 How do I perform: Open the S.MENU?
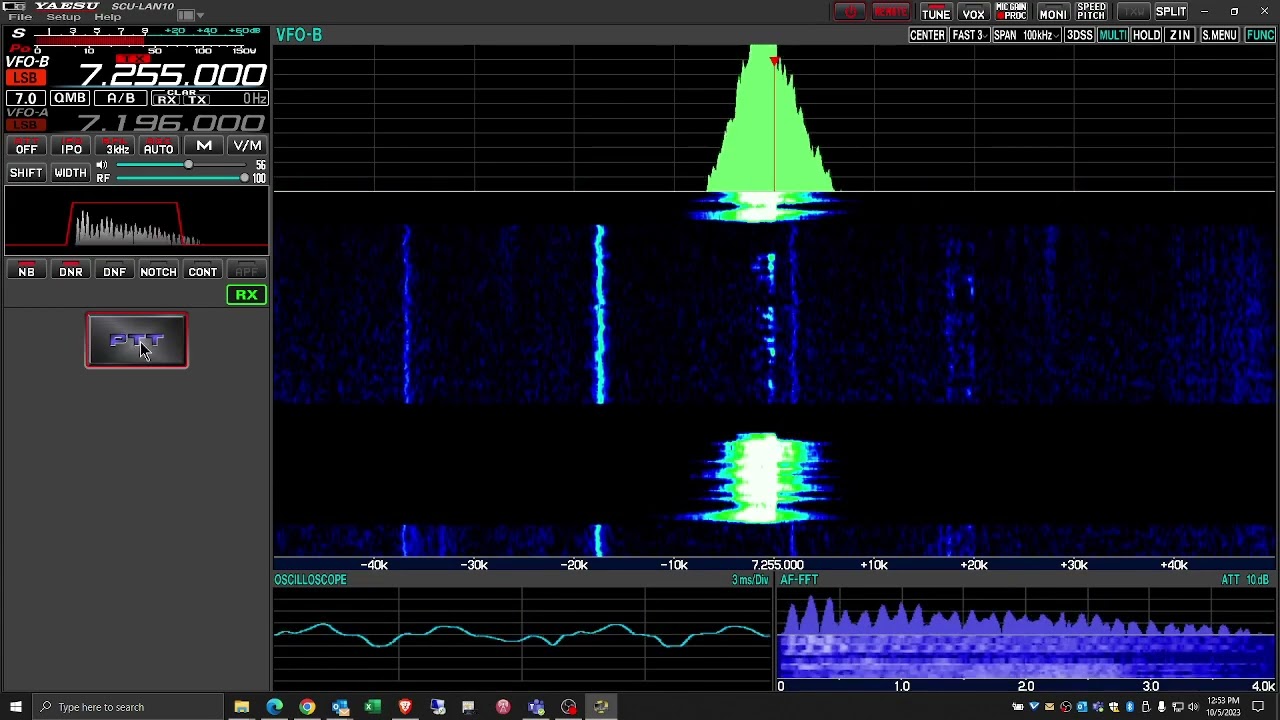1219,35
